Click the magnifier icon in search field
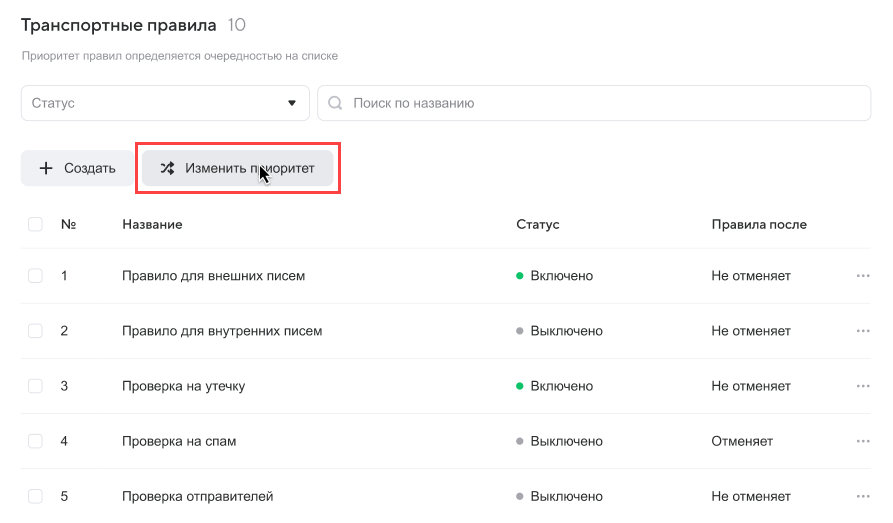The width and height of the screenshot is (893, 523). pyautogui.click(x=336, y=103)
